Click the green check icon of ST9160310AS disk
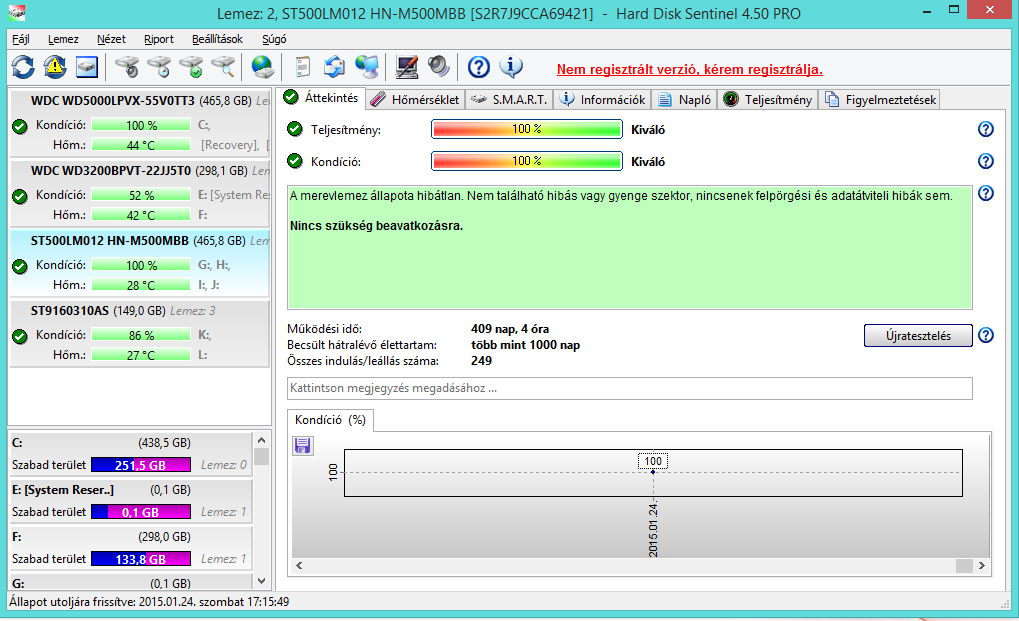The height and width of the screenshot is (621, 1019). pos(20,336)
